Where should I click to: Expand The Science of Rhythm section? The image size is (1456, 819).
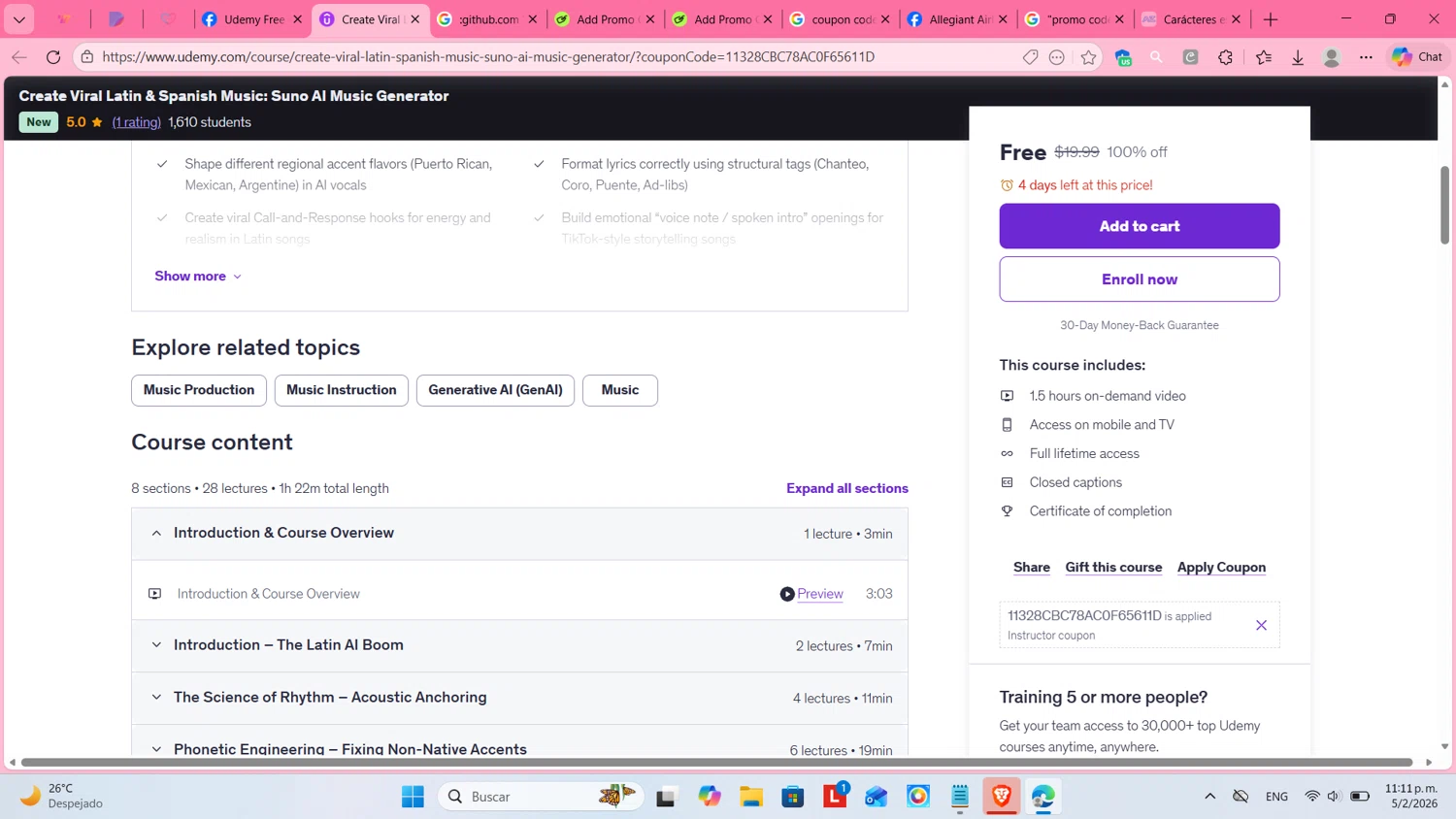(519, 698)
